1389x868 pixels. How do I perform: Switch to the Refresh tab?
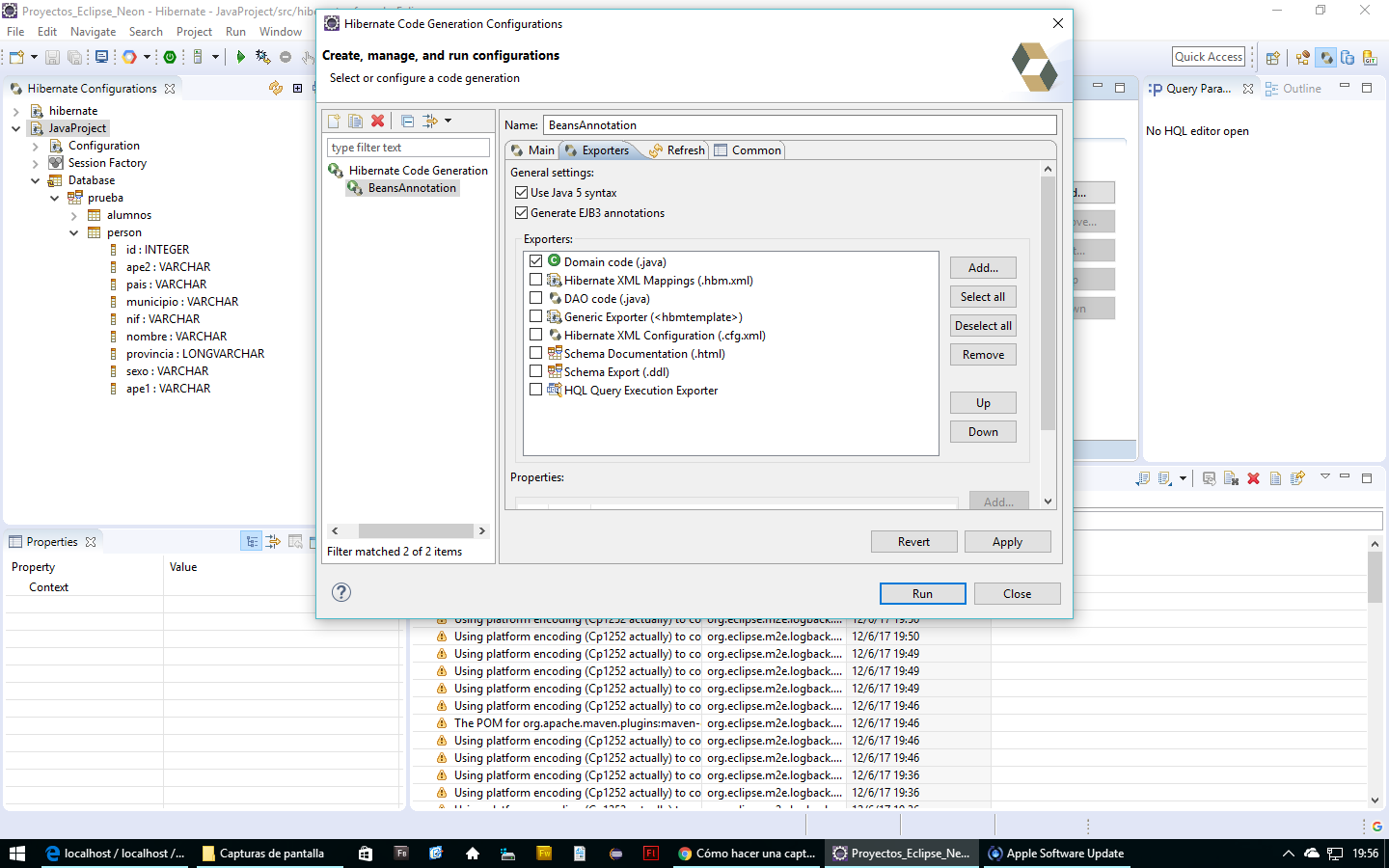677,150
